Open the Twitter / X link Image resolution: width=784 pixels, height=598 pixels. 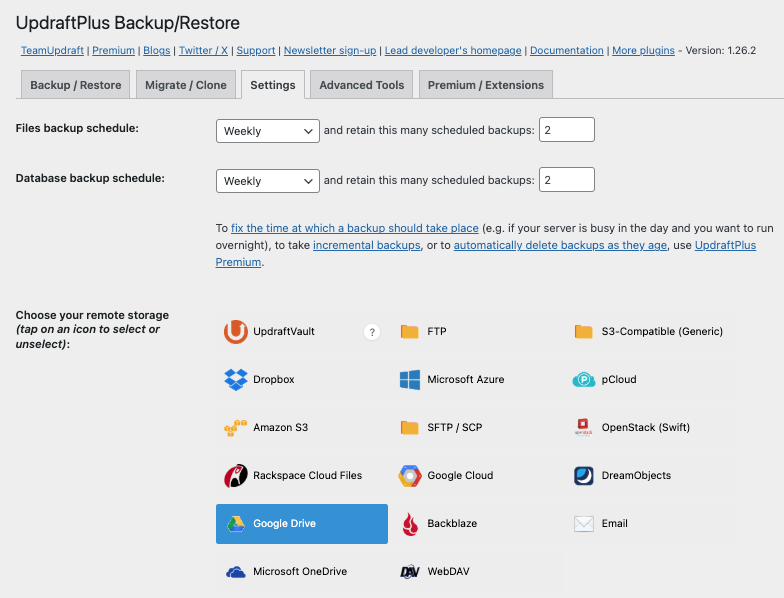pos(203,50)
